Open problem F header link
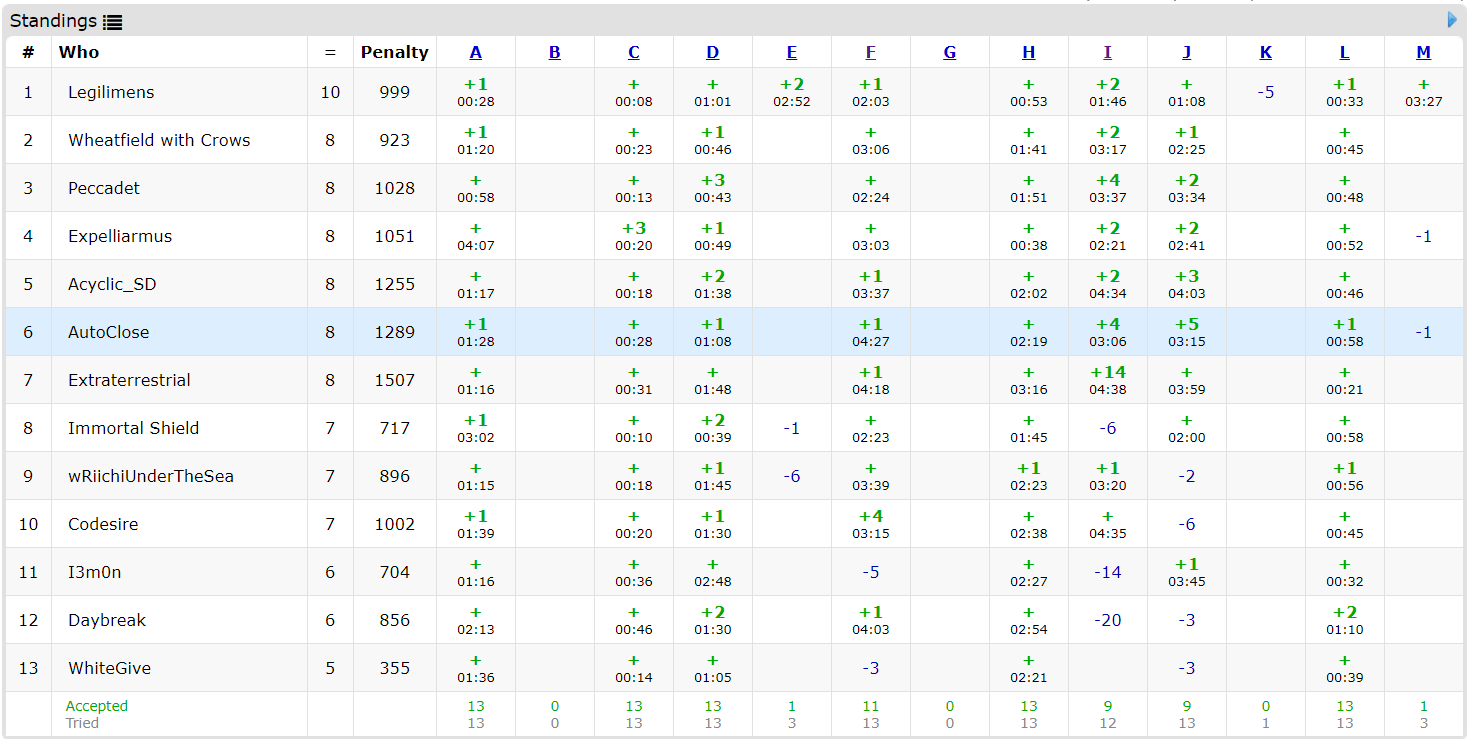Viewport: 1472px width, 739px height. (x=870, y=53)
